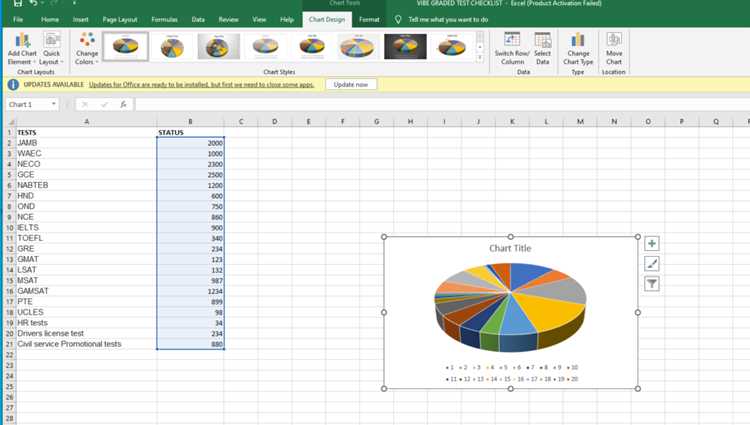The image size is (750, 425).
Task: Switch to the Format tab
Action: [369, 20]
